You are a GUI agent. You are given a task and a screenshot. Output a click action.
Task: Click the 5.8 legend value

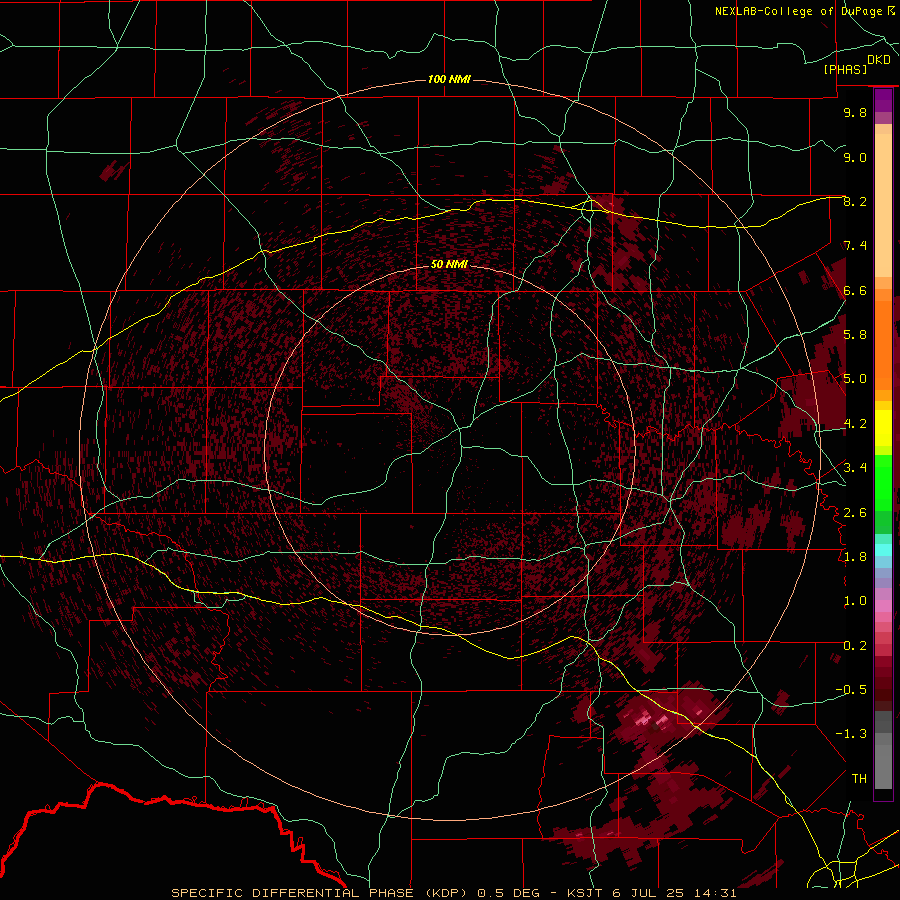855,334
